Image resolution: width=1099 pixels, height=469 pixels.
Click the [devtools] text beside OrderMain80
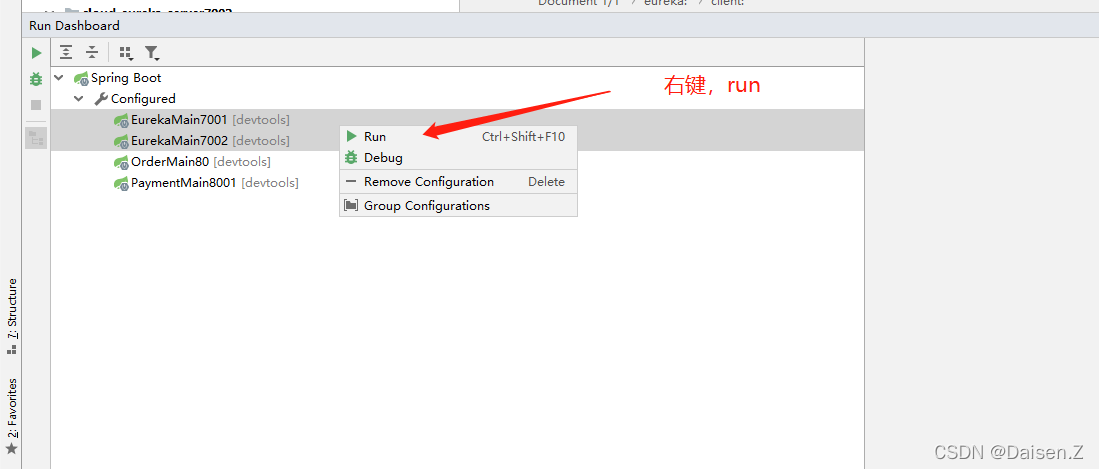coord(242,162)
